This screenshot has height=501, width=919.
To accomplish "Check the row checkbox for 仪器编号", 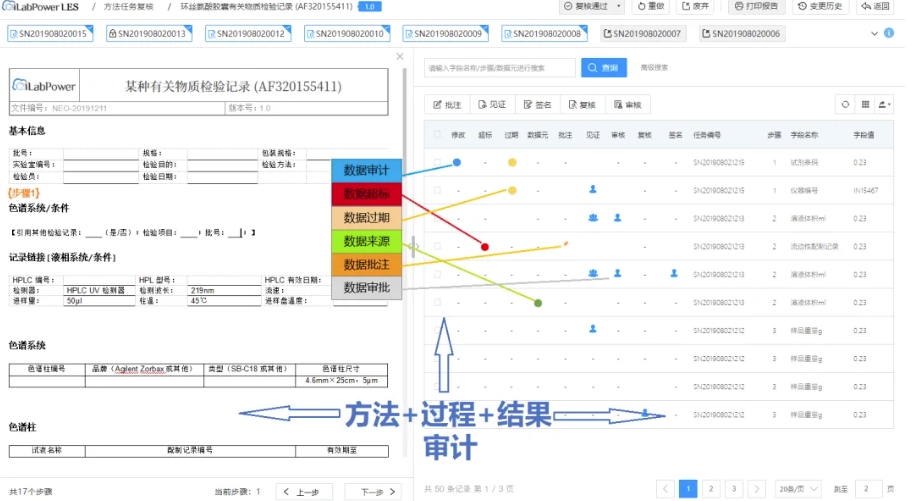I will tap(437, 190).
